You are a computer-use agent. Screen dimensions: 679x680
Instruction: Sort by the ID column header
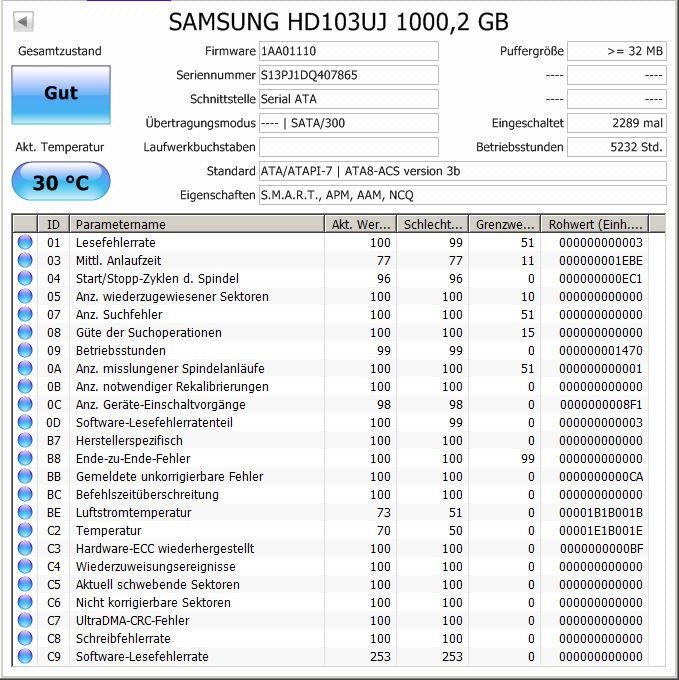[x=53, y=224]
